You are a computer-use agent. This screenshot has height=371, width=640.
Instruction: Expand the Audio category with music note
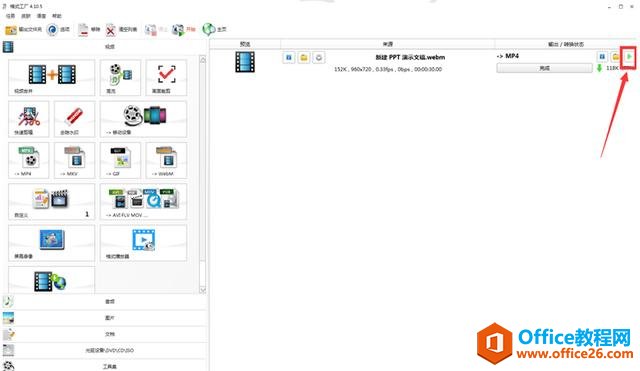tap(105, 302)
